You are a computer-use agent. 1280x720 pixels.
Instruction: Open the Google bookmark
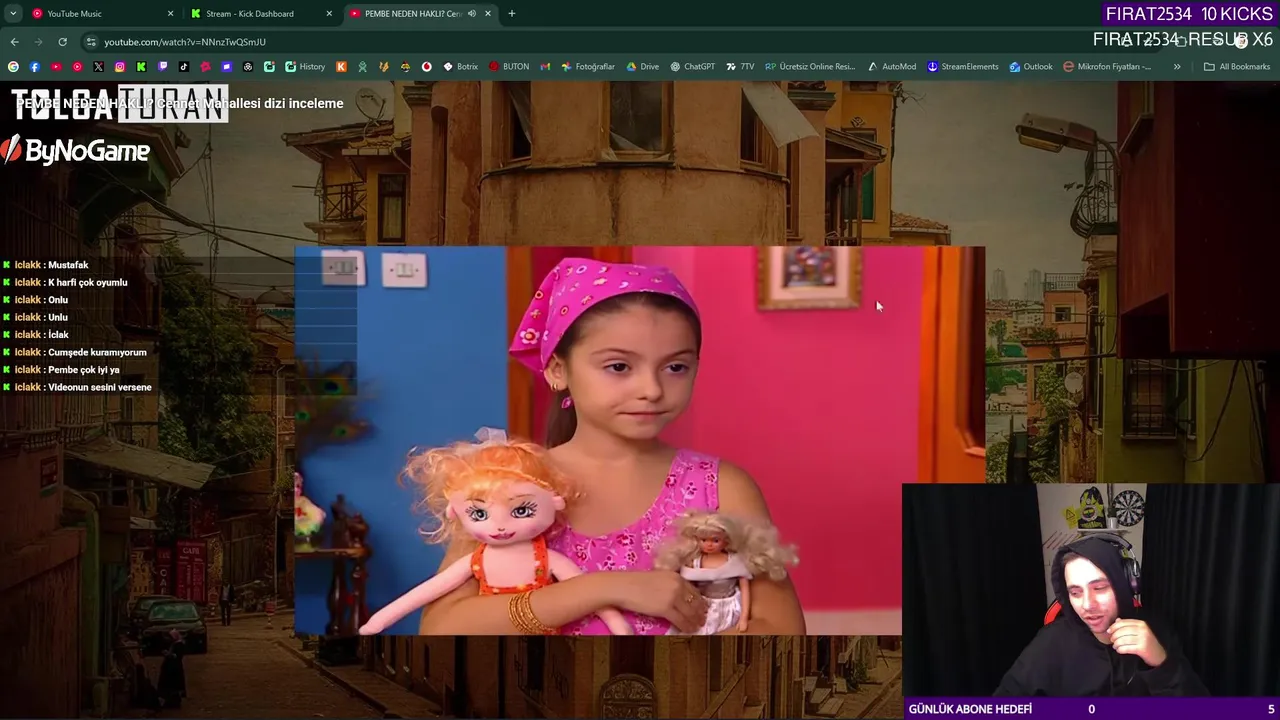pos(13,66)
